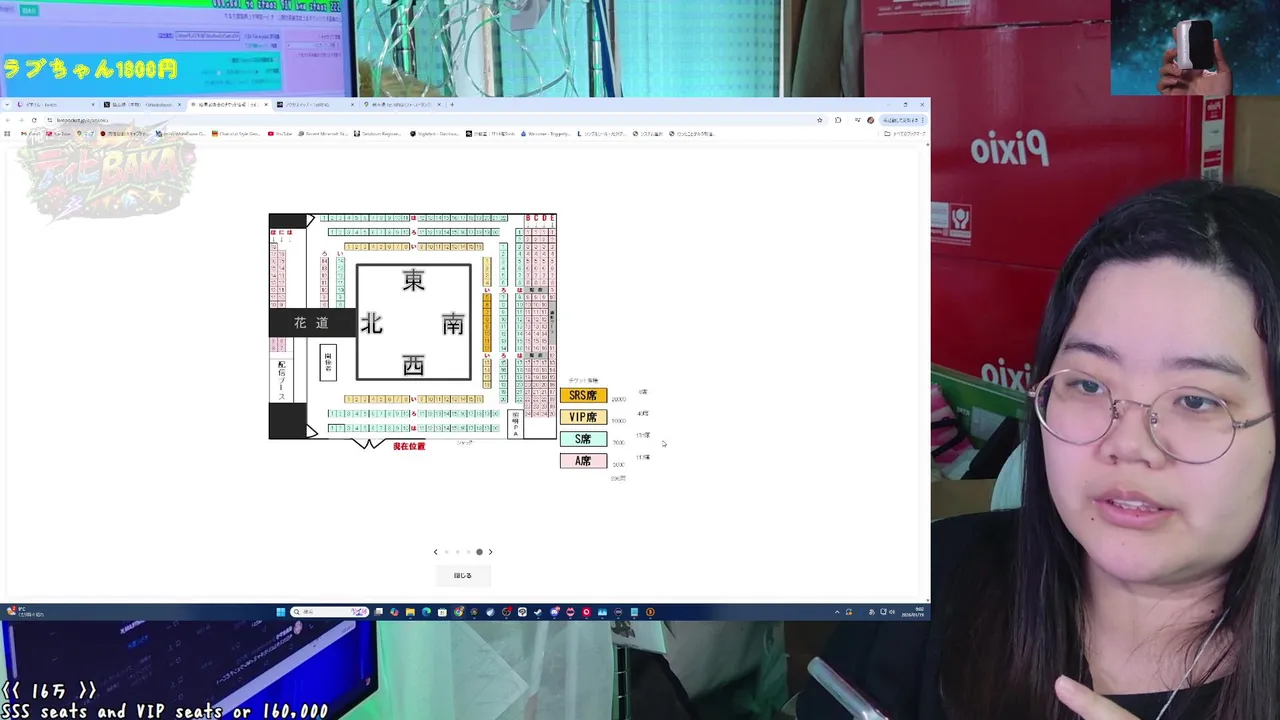
Task: Select the active third browser tab
Action: pos(229,104)
